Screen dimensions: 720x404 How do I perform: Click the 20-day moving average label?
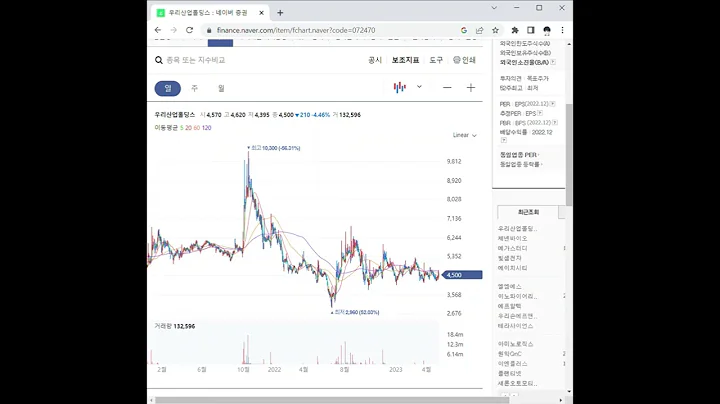(188, 128)
